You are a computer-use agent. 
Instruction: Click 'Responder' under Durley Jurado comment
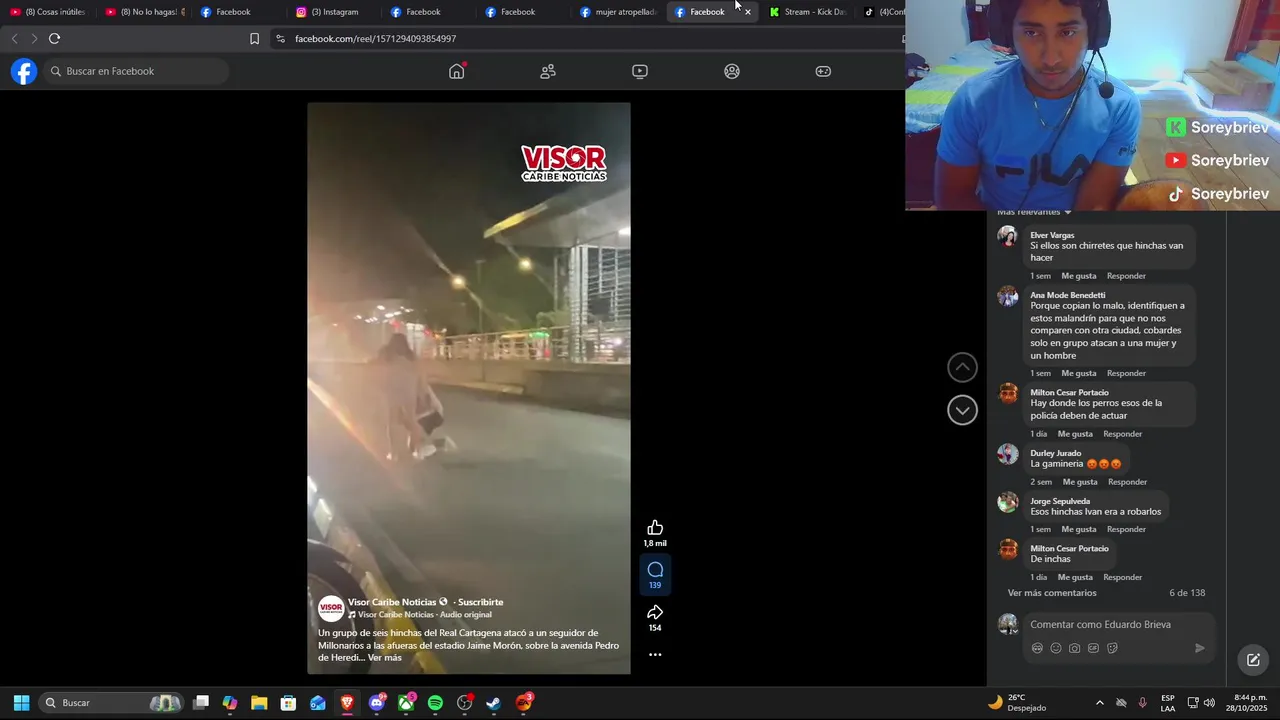pos(1127,482)
